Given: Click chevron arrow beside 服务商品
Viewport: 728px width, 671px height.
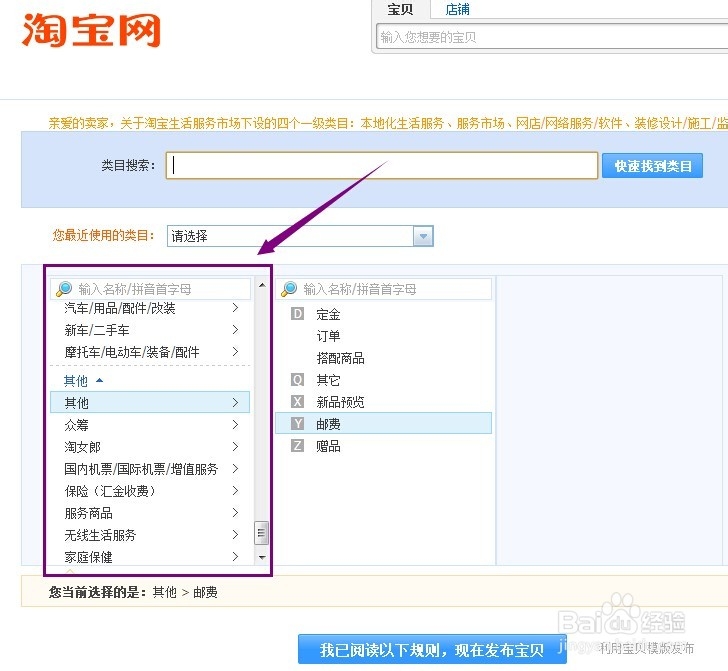Looking at the screenshot, I should (235, 513).
